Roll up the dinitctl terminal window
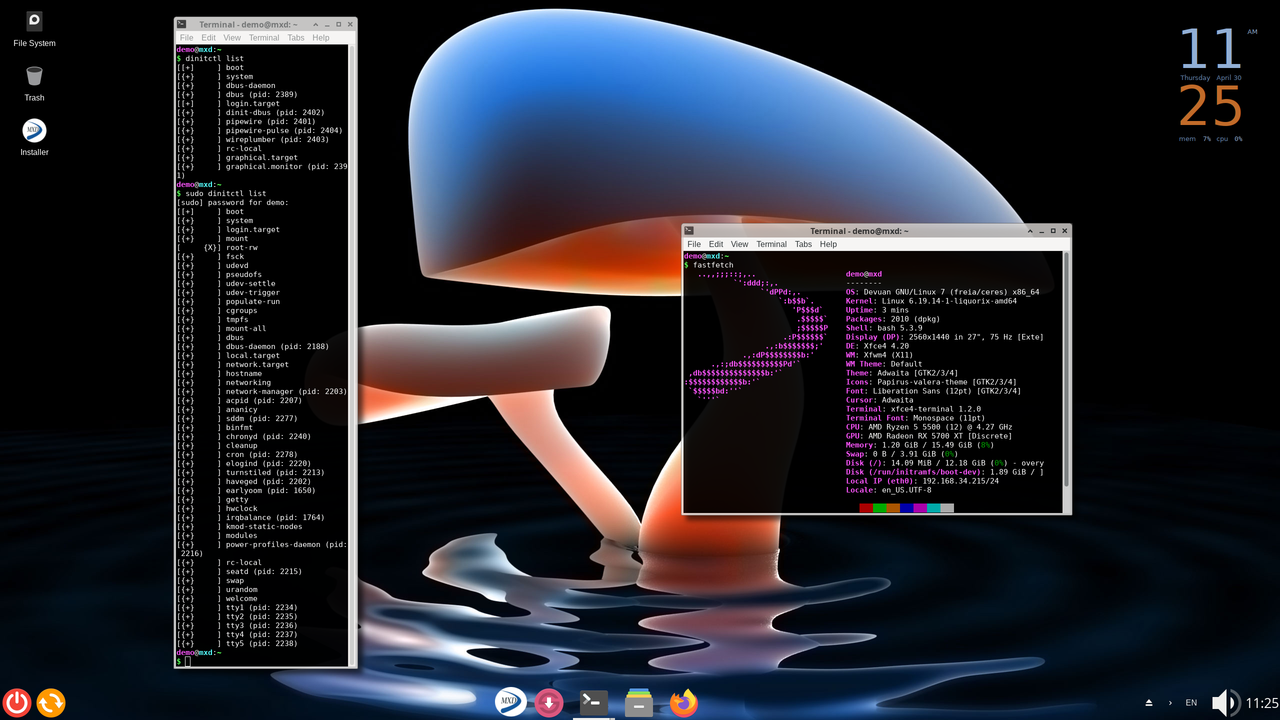 click(x=316, y=25)
